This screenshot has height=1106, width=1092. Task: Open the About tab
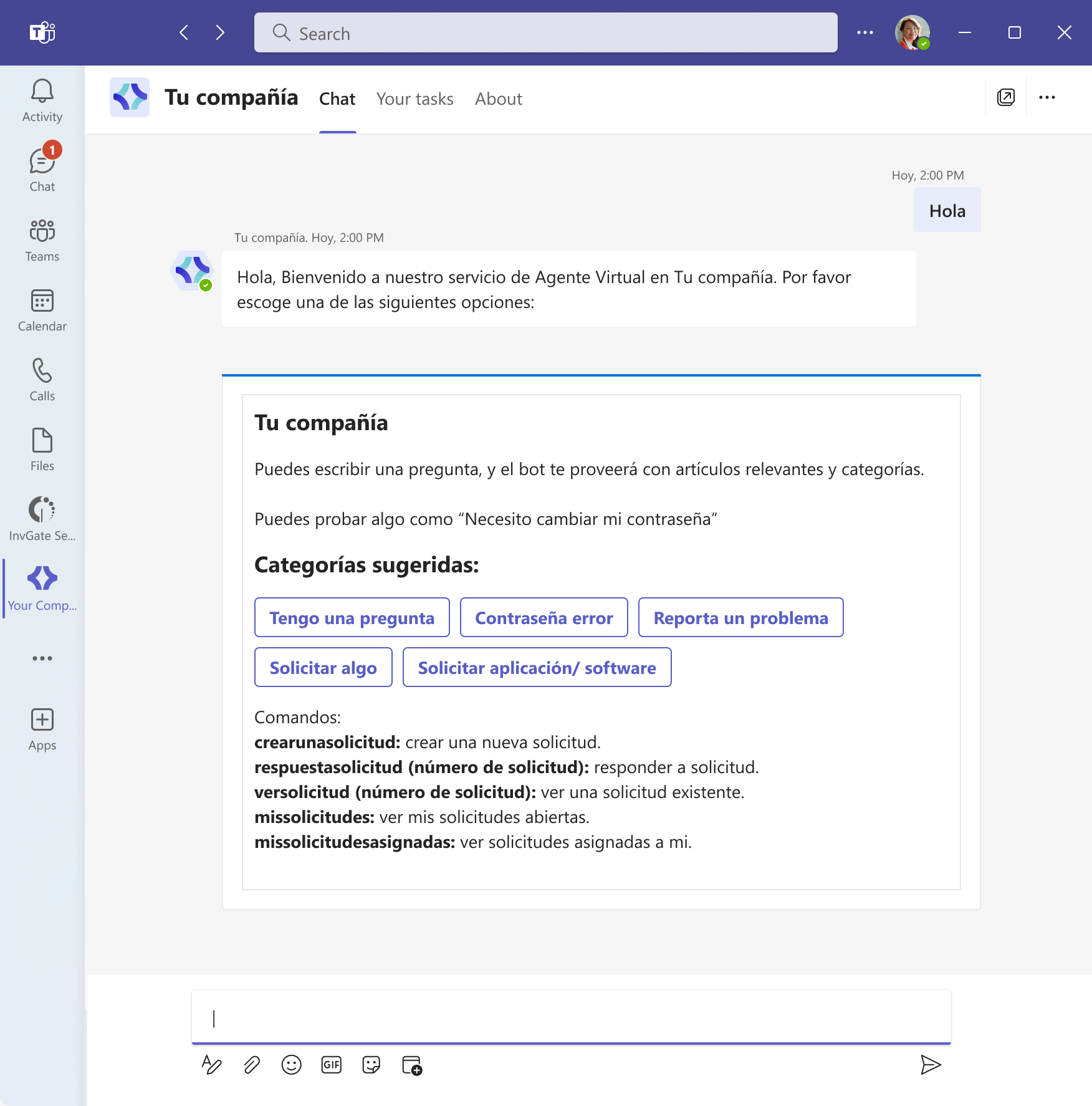pyautogui.click(x=498, y=99)
